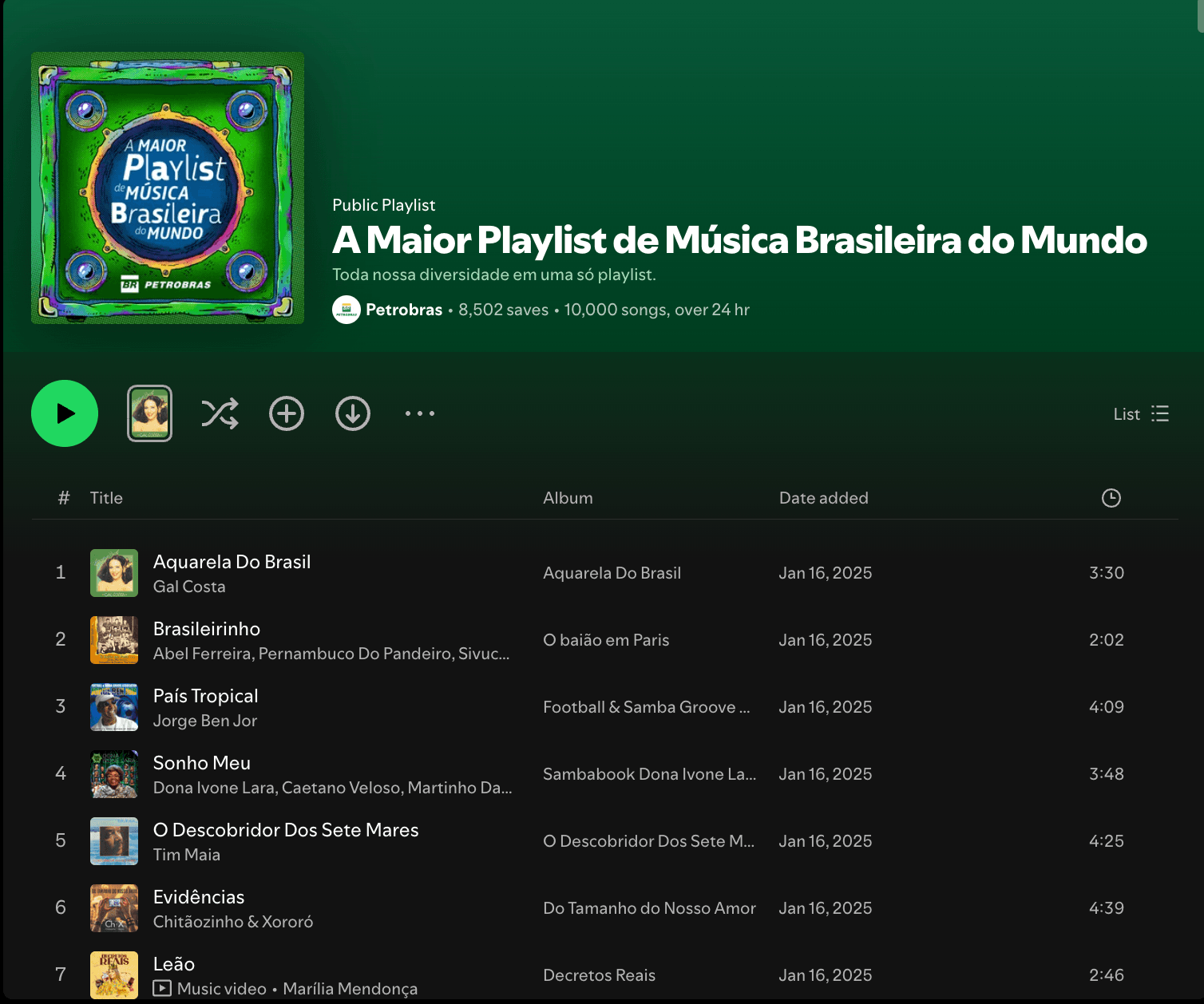The width and height of the screenshot is (1204, 1004).
Task: Play the playlist with the green button
Action: tap(65, 413)
